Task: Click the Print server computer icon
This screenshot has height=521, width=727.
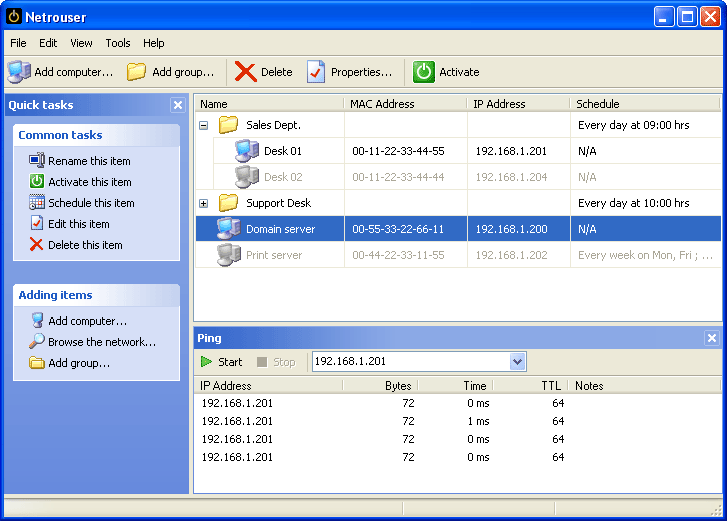Action: click(229, 255)
